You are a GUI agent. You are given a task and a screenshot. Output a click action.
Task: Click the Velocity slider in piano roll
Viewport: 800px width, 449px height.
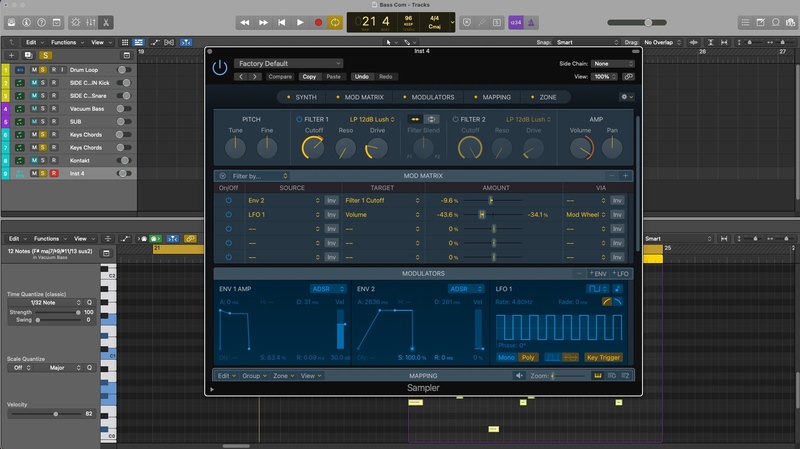click(54, 413)
